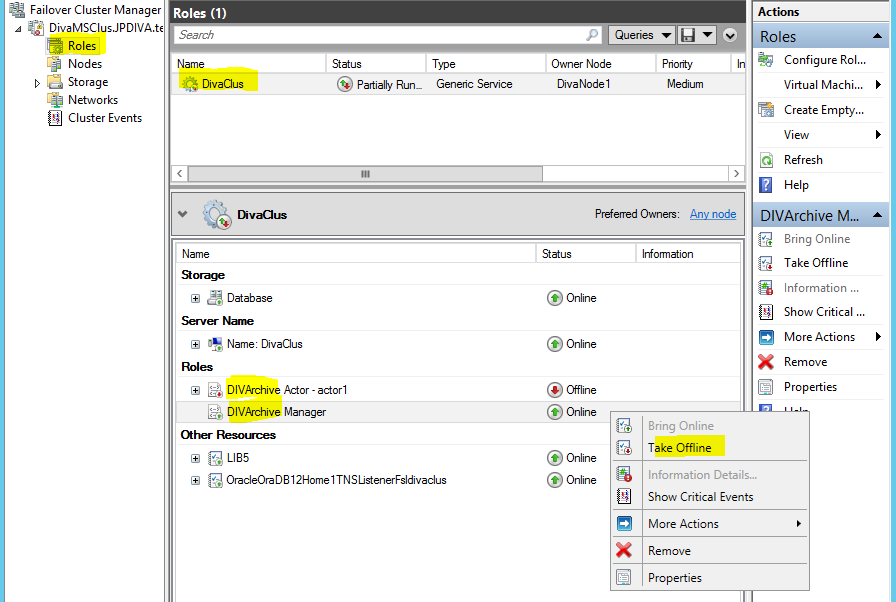Sort by the Owner Node column header
This screenshot has width=896, height=602.
[x=600, y=64]
